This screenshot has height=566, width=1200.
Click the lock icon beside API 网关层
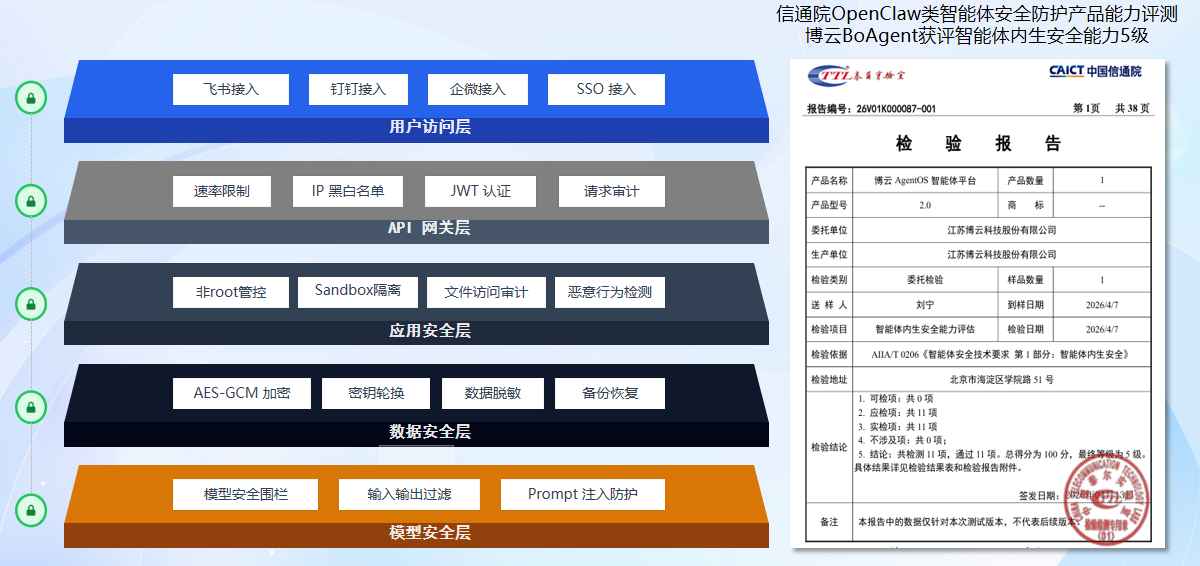(x=31, y=200)
